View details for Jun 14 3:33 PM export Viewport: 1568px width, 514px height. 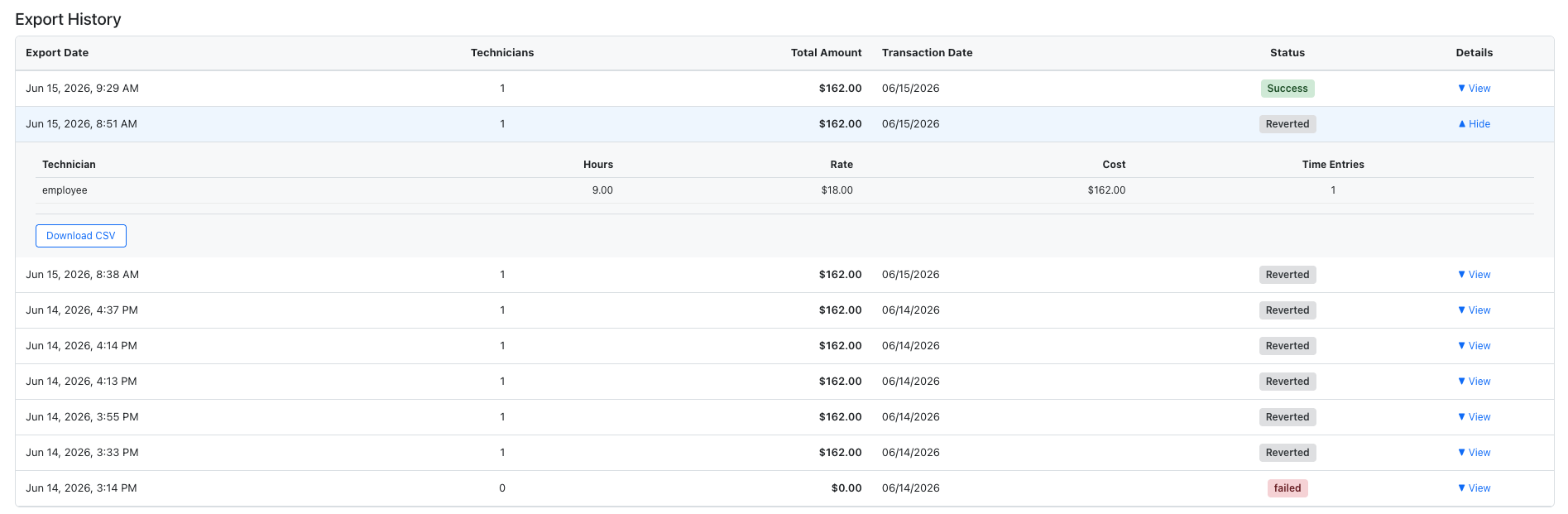tap(1474, 453)
